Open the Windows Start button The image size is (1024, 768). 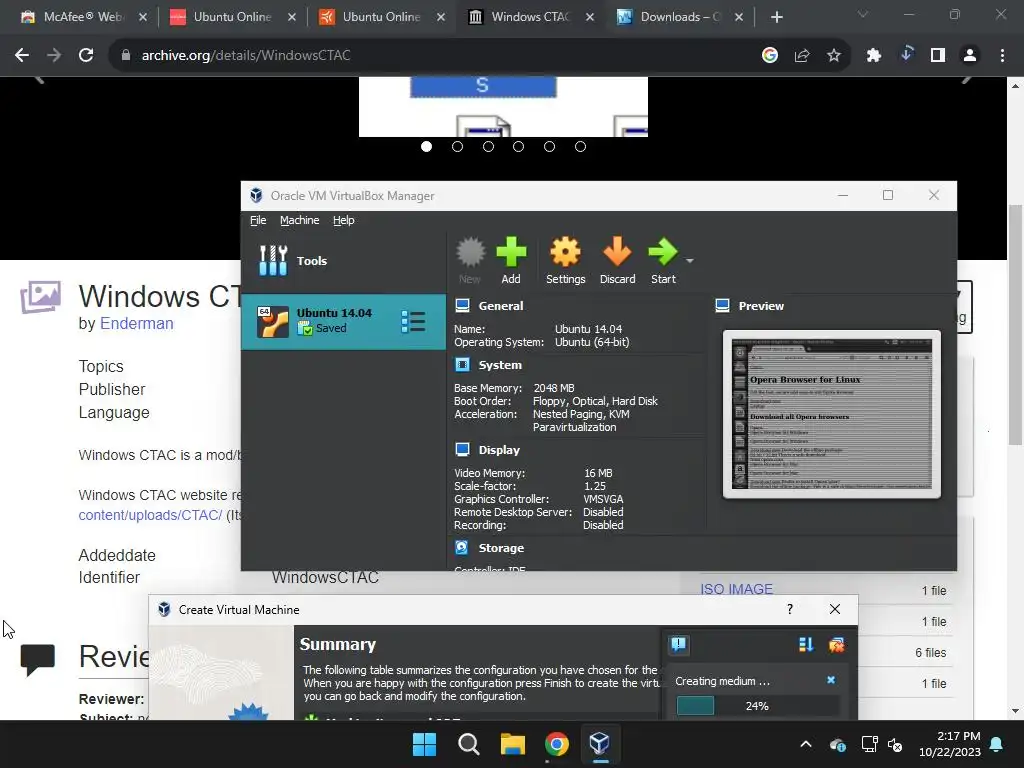[424, 744]
